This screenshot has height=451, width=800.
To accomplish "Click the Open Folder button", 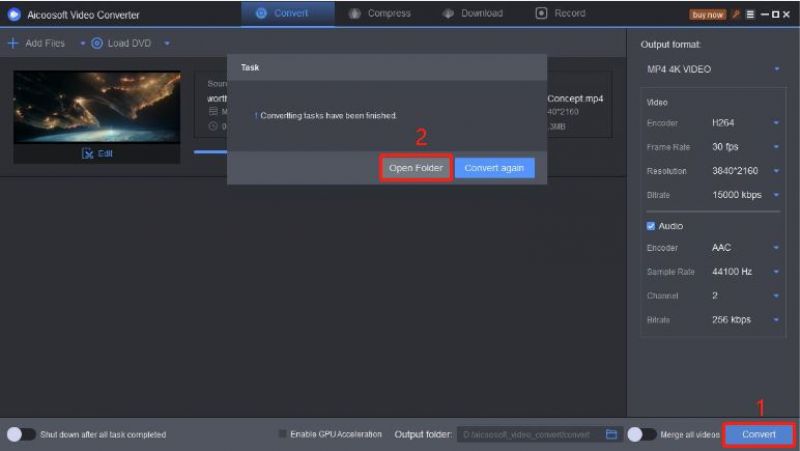I will [416, 168].
